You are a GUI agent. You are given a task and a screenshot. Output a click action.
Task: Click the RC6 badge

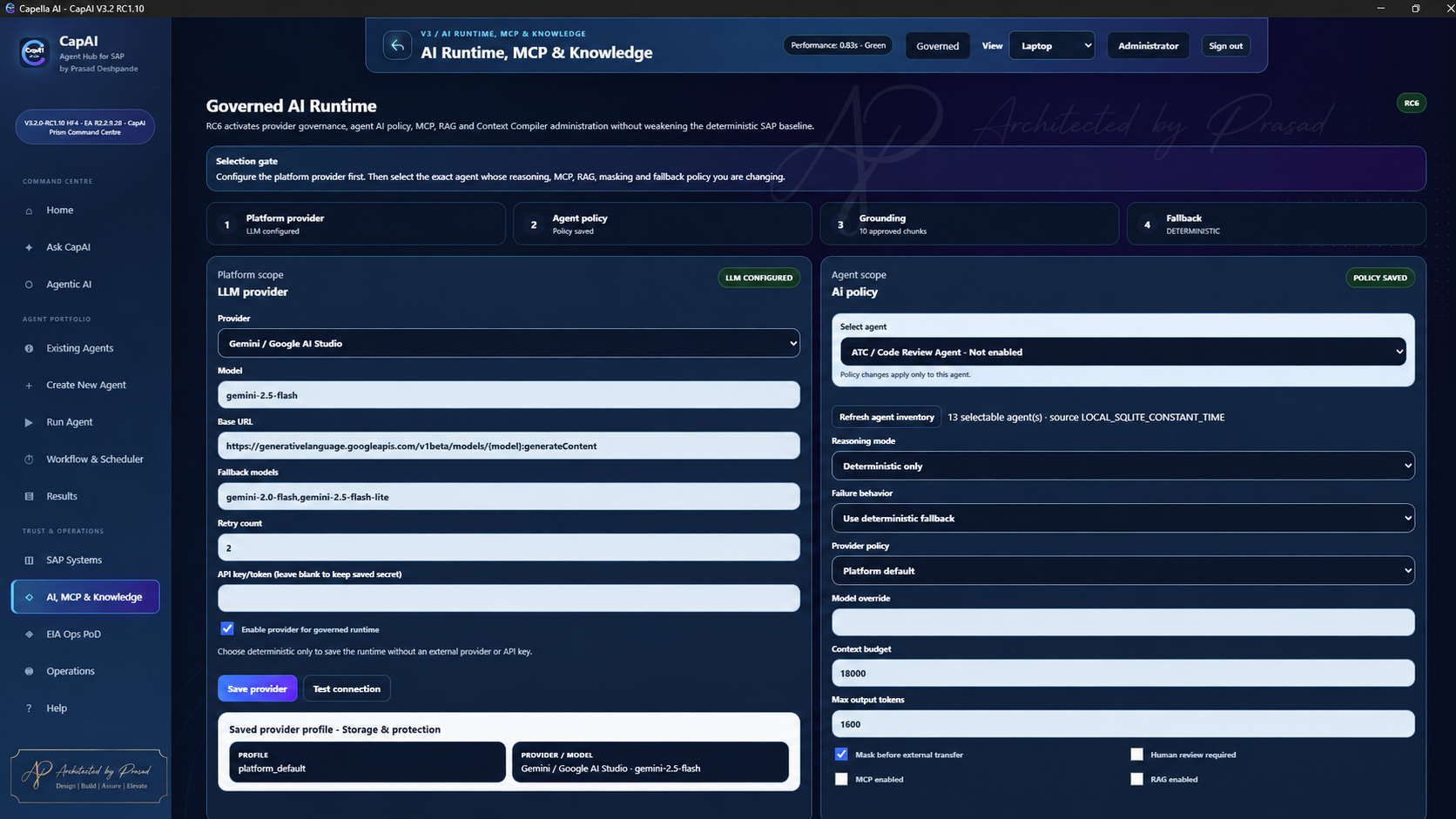(x=1411, y=103)
